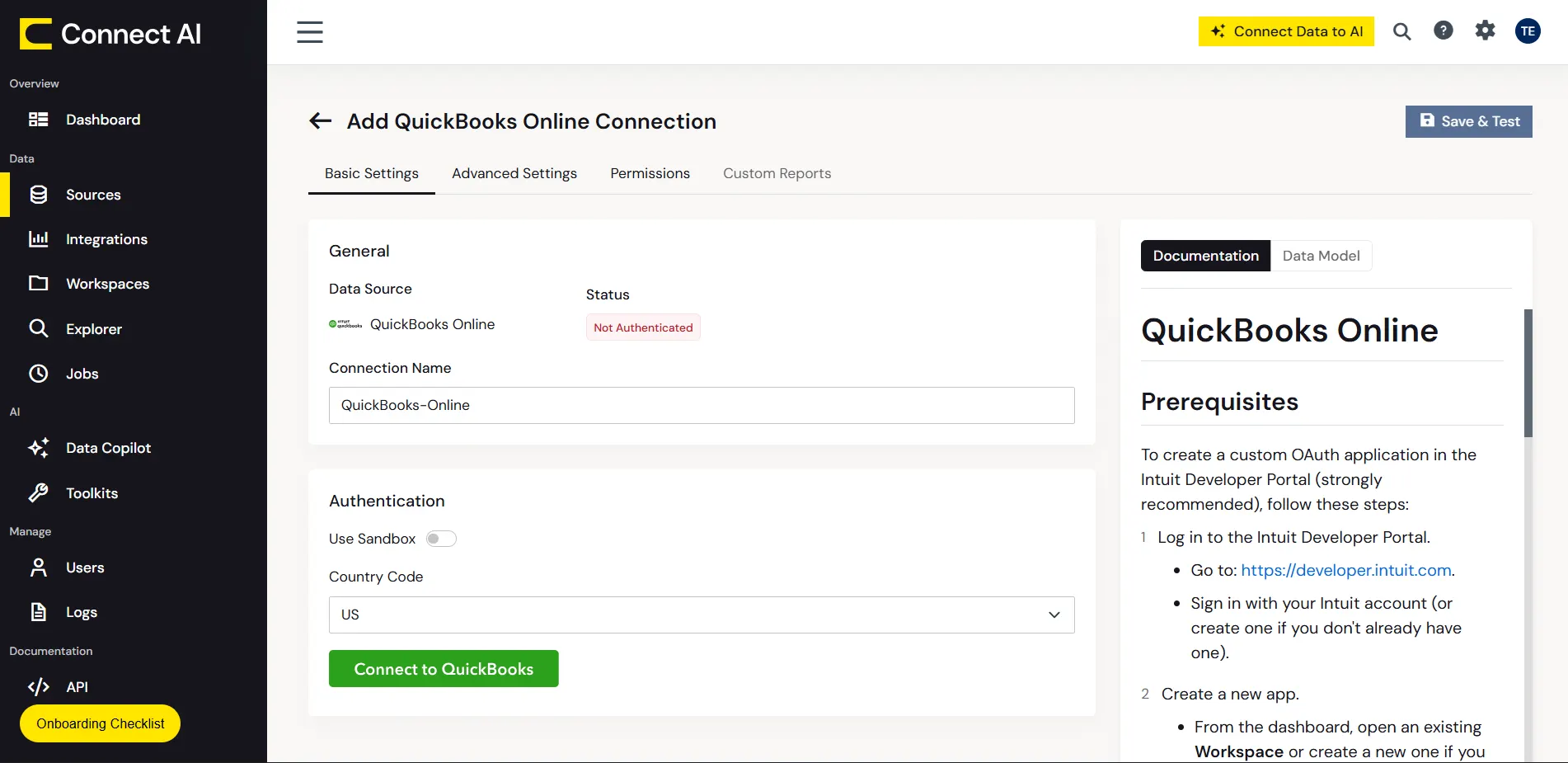The width and height of the screenshot is (1568, 763).
Task: Open search with the magnifier icon in header
Action: coord(1402,31)
